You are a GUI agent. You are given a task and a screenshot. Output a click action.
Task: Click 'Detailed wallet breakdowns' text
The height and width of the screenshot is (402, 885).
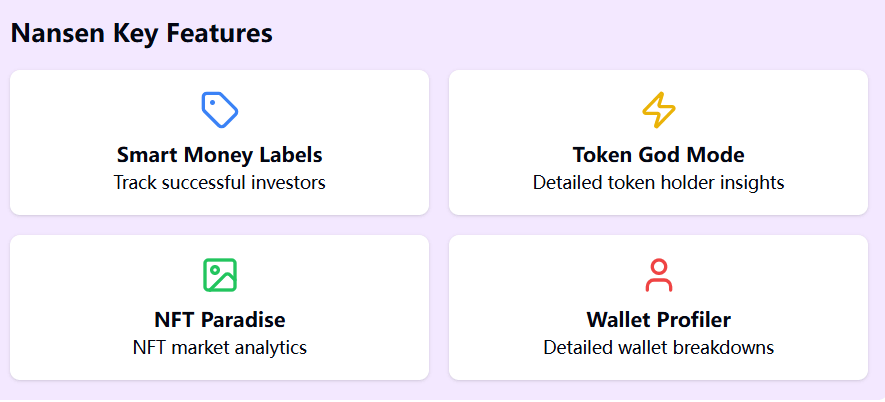(x=658, y=348)
